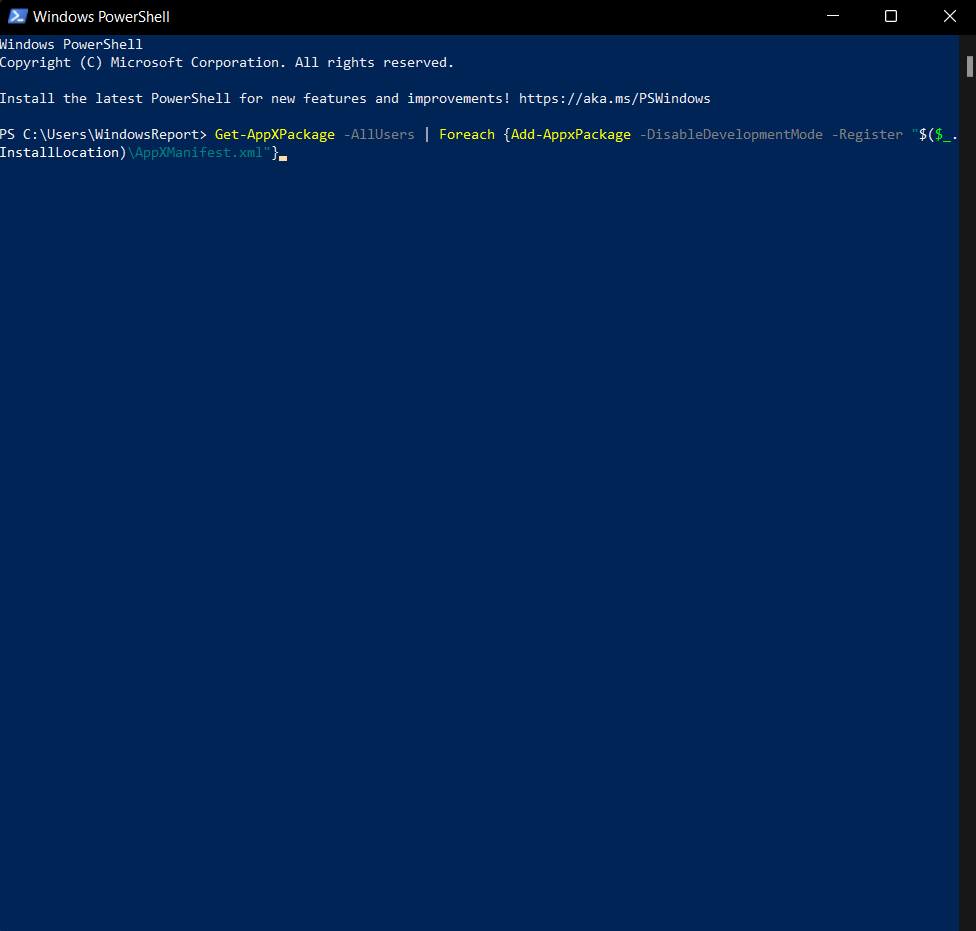Close the Windows PowerShell window
976x931 pixels.
tap(949, 16)
